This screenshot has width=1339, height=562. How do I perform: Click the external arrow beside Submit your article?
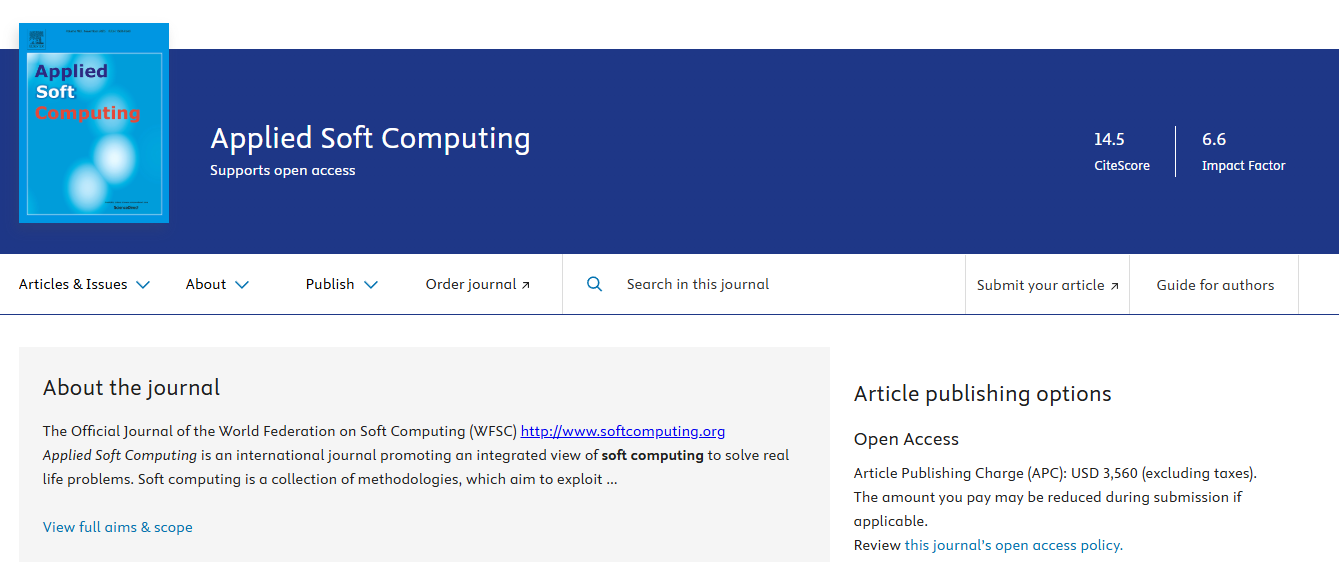coord(1114,286)
